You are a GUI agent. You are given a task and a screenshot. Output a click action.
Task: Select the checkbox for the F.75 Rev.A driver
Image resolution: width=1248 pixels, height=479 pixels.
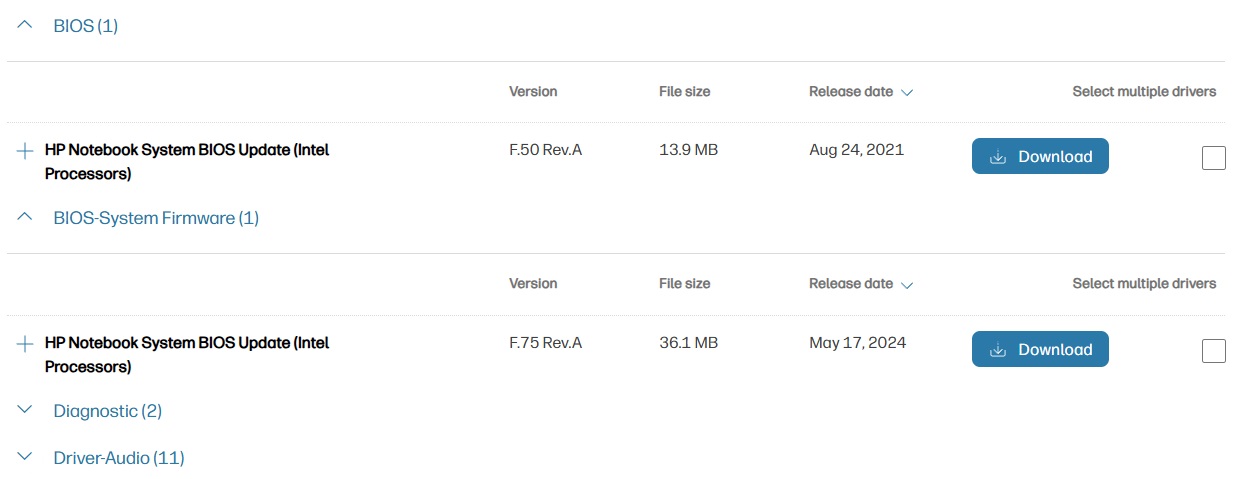(x=1213, y=351)
